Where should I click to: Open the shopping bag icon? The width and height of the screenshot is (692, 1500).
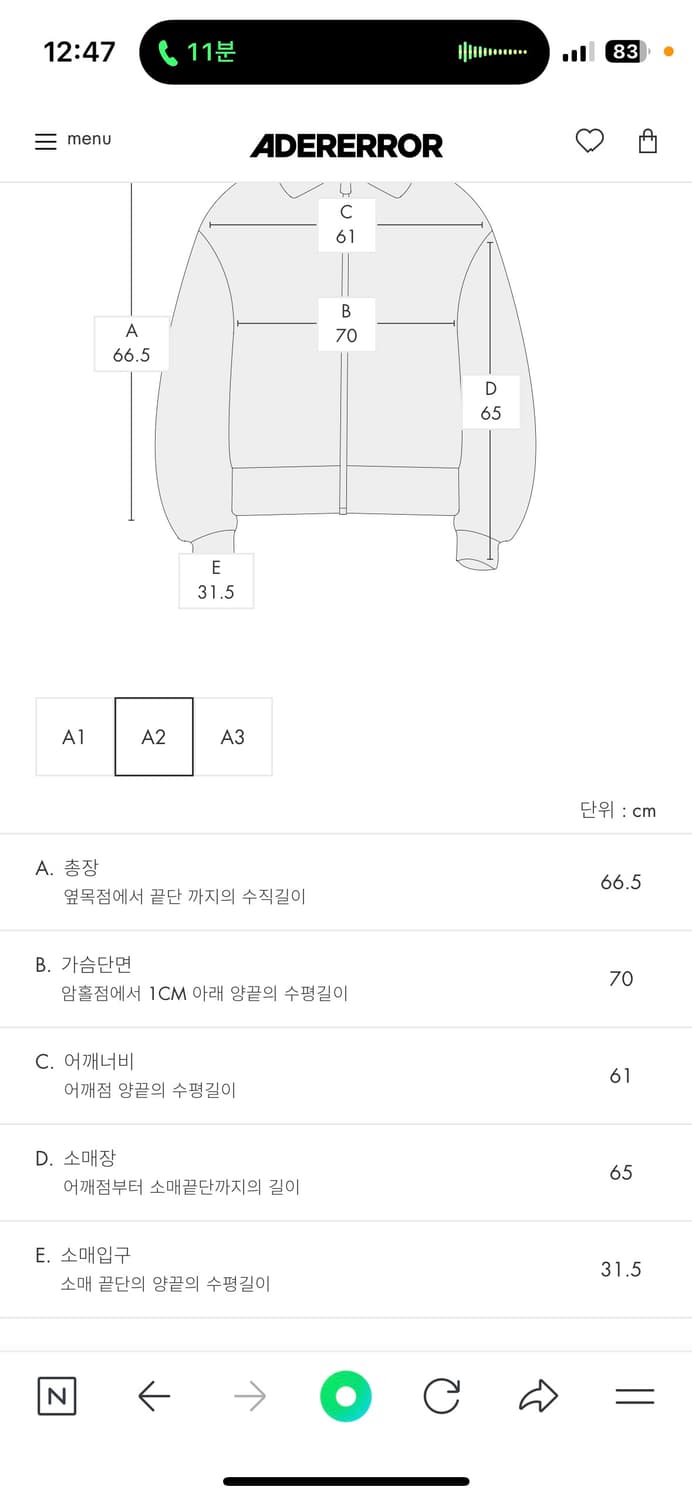pyautogui.click(x=648, y=141)
